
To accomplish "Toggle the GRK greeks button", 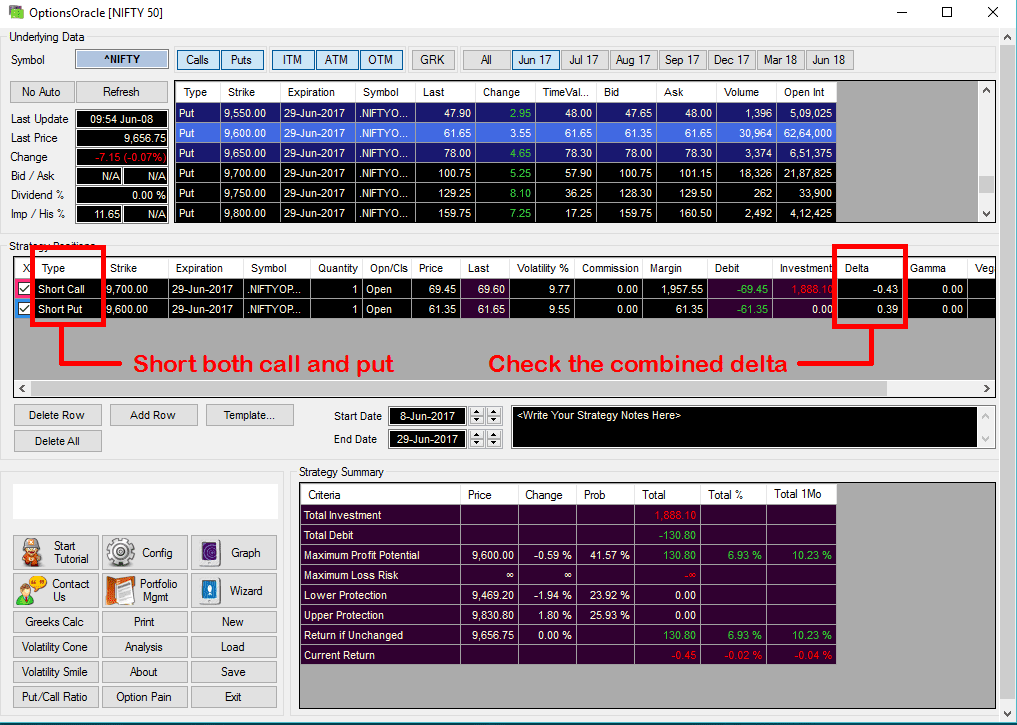I will pos(433,60).
